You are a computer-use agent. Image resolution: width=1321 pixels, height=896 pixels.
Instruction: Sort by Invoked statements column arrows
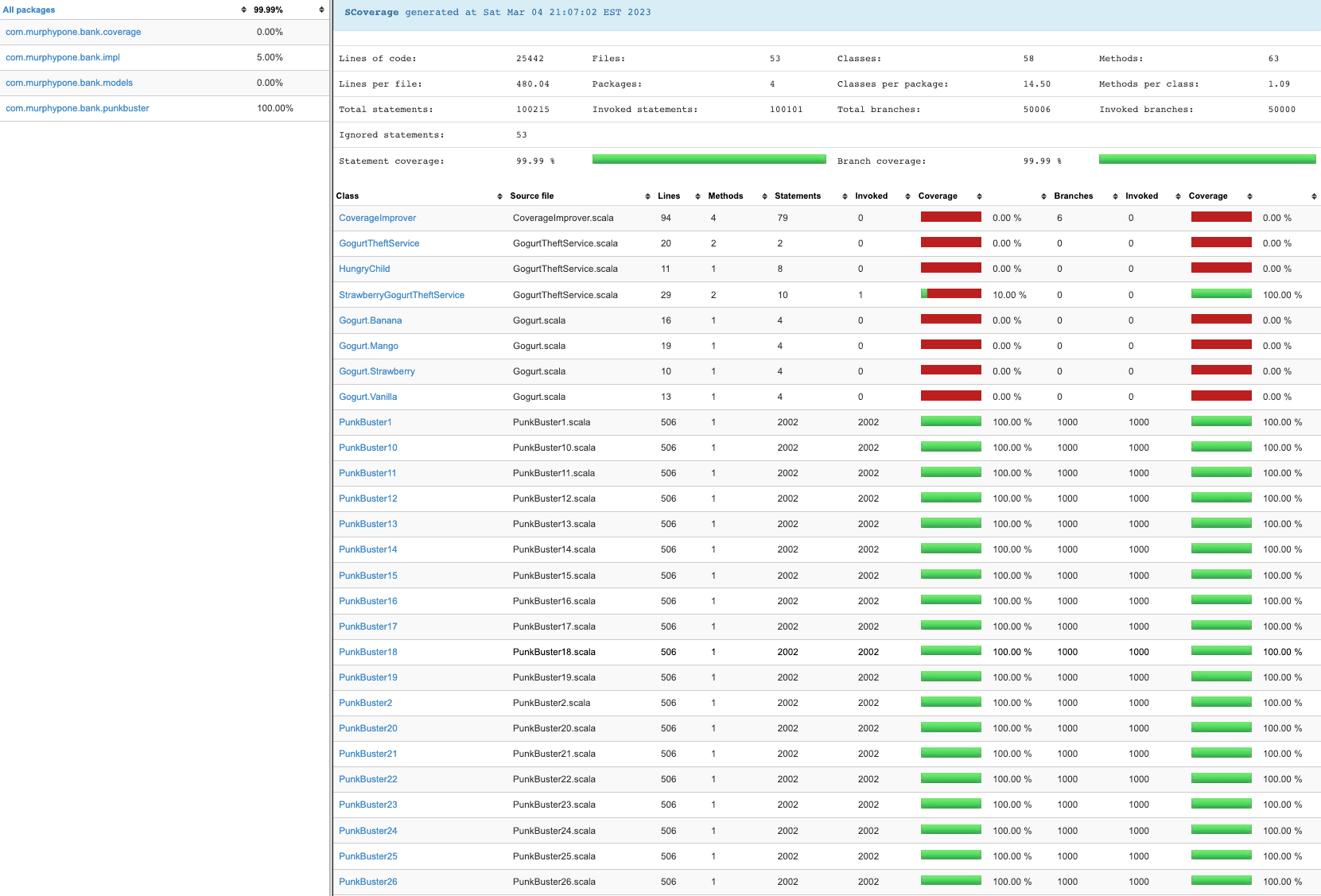click(x=907, y=196)
